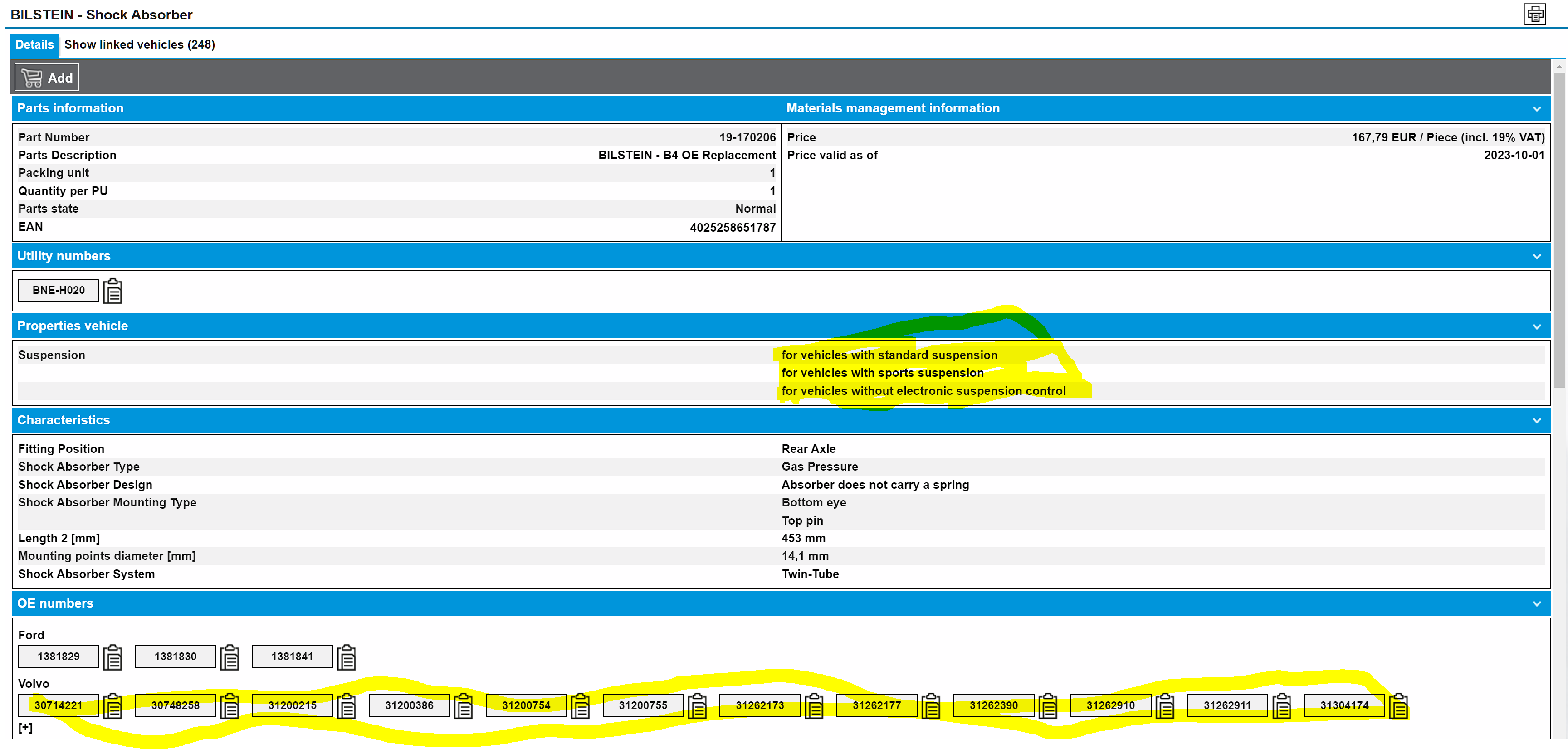Viewport: 1568px width, 749px height.
Task: Click 'Absorber does not carry a spring' value
Action: [874, 485]
